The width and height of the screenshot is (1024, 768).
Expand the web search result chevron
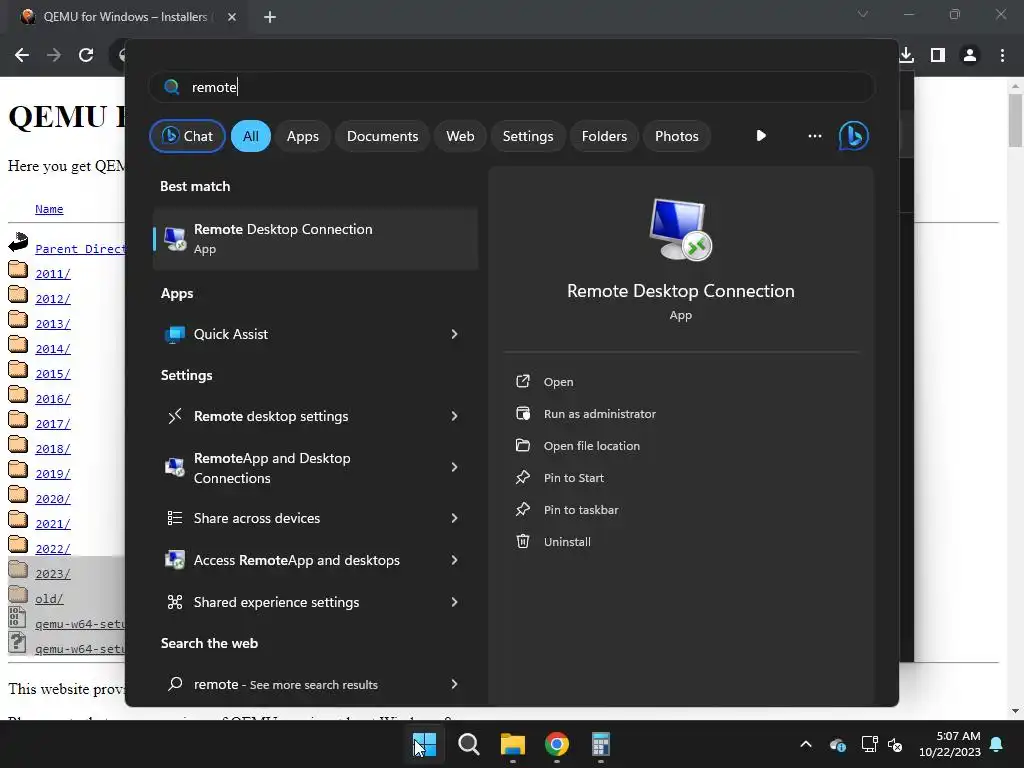click(455, 684)
